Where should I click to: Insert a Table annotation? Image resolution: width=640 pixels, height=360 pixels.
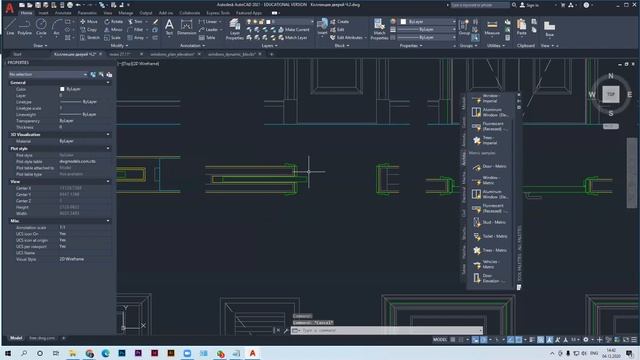pyautogui.click(x=207, y=38)
